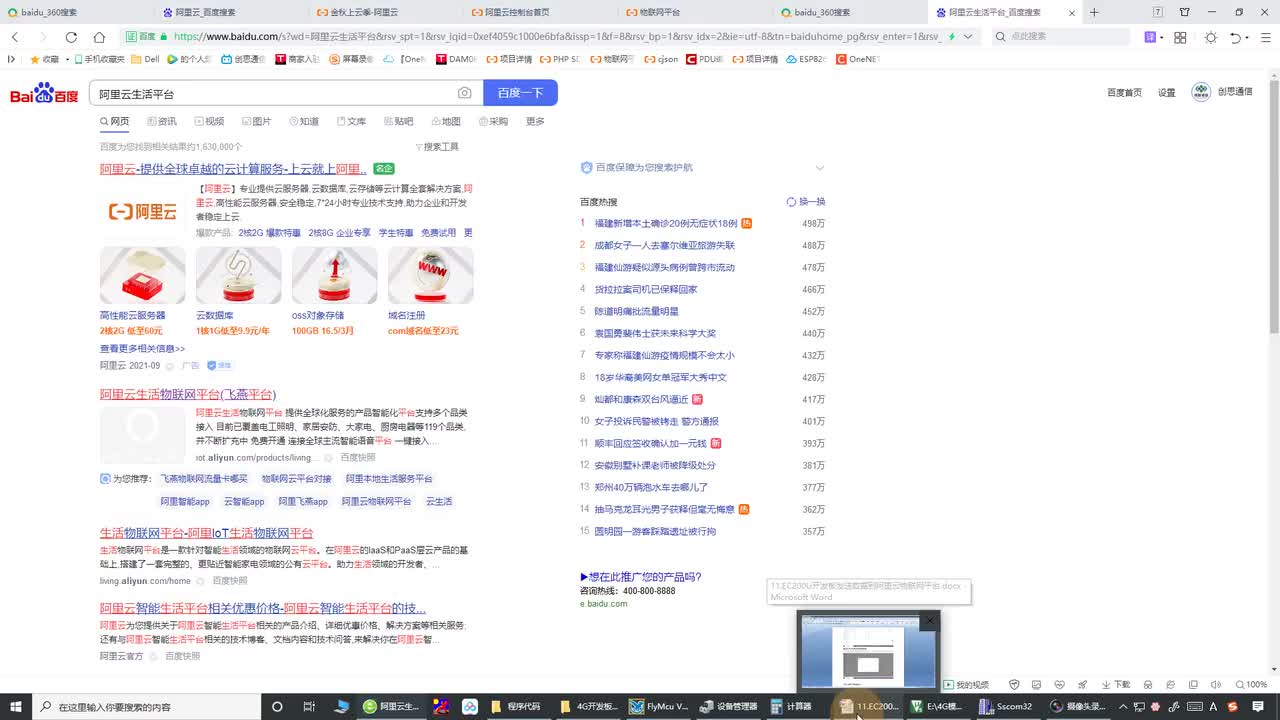Screen dimensions: 1280x720
Task: Open browser download button 下载
Action: click(1116, 685)
